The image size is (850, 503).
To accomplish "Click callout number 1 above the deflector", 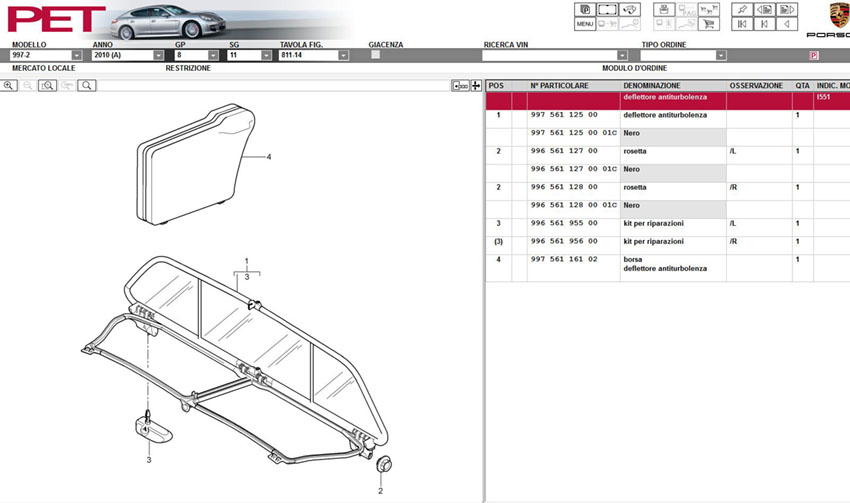I will 247,261.
